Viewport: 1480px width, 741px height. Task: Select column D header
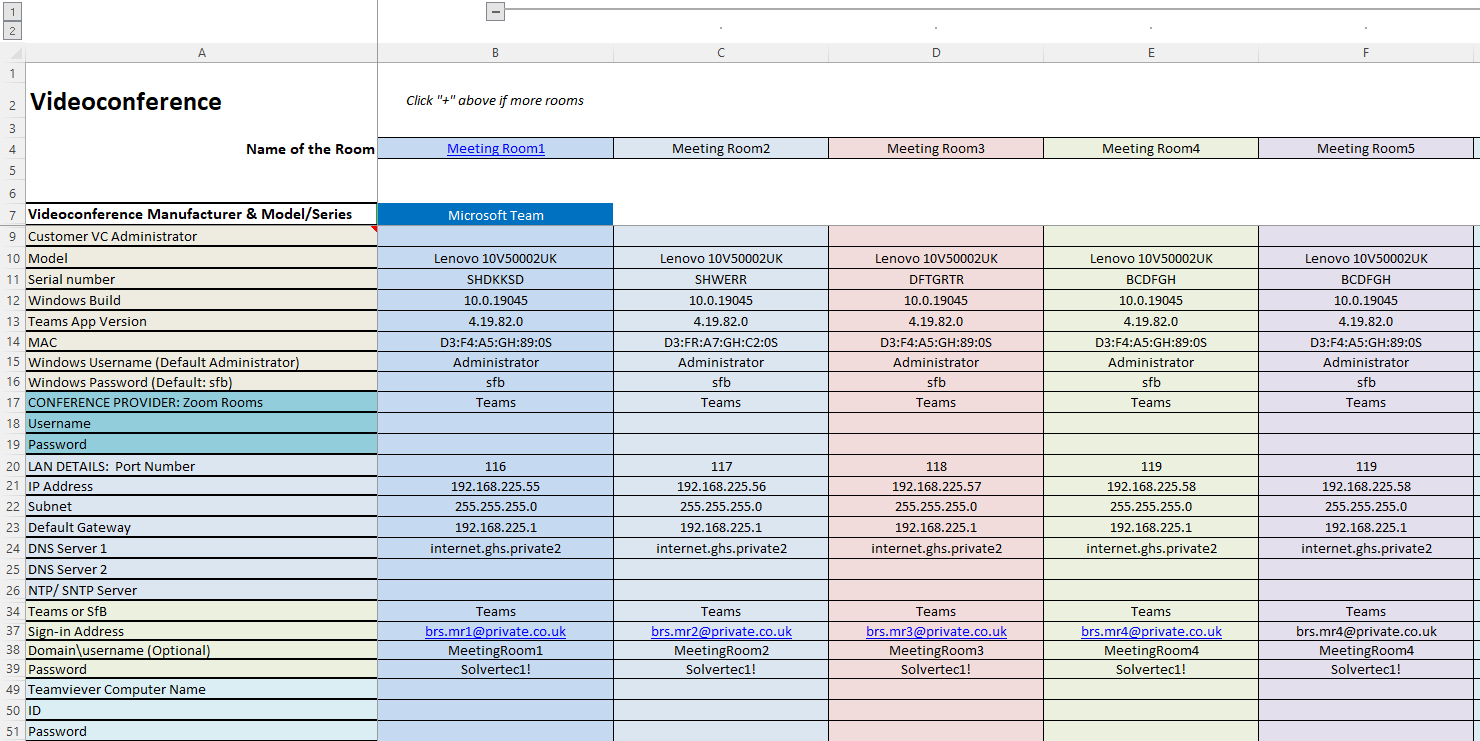(936, 53)
